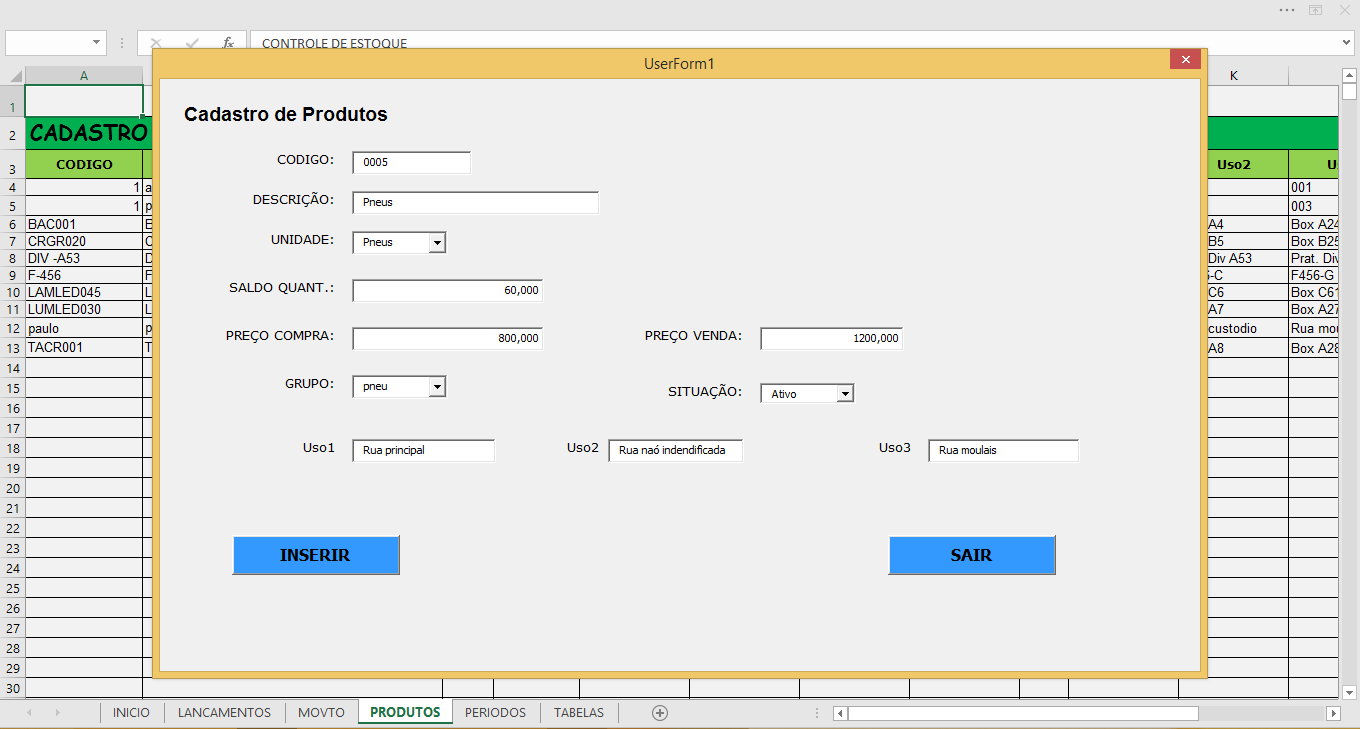Image resolution: width=1360 pixels, height=729 pixels.
Task: Click the New Sheet plus icon
Action: 659,712
